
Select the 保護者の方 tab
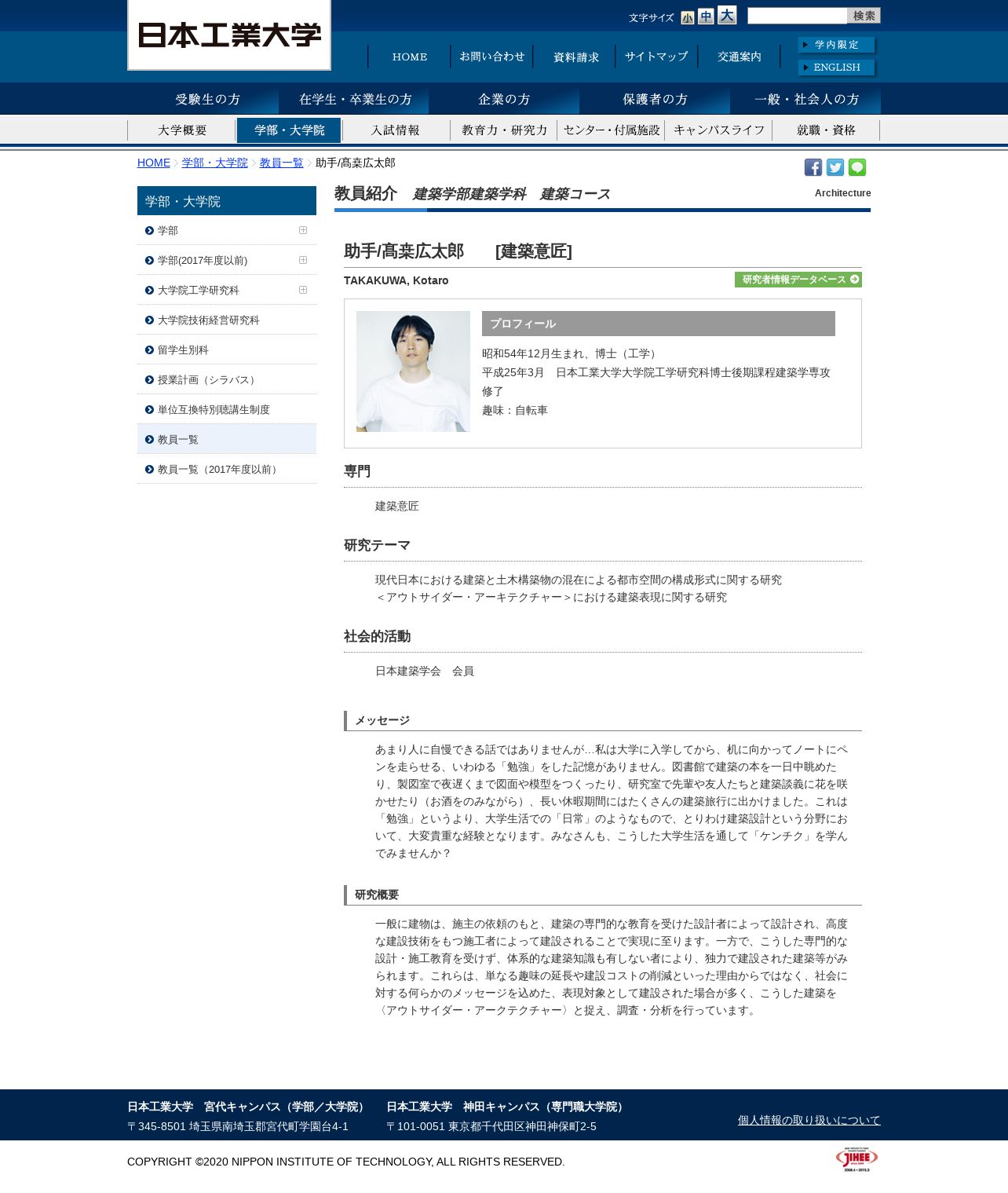pos(655,100)
